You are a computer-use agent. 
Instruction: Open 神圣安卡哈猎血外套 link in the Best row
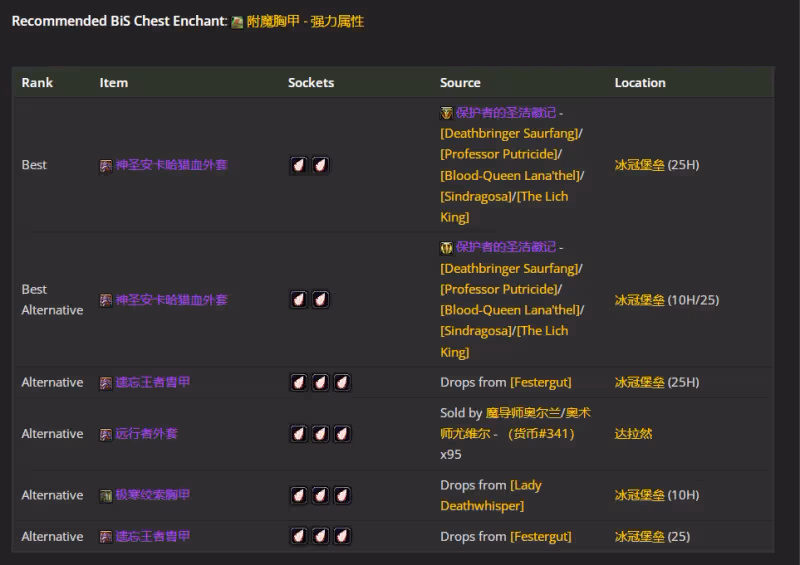(x=171, y=165)
